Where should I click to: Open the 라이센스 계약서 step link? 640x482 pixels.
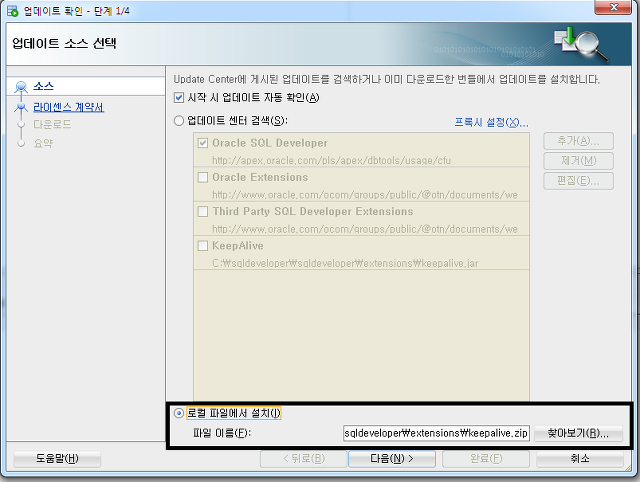pyautogui.click(x=69, y=107)
